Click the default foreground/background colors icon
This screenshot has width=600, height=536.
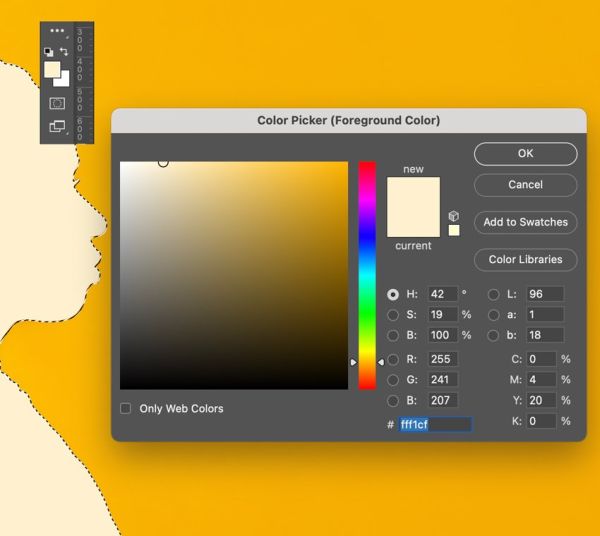pyautogui.click(x=49, y=52)
